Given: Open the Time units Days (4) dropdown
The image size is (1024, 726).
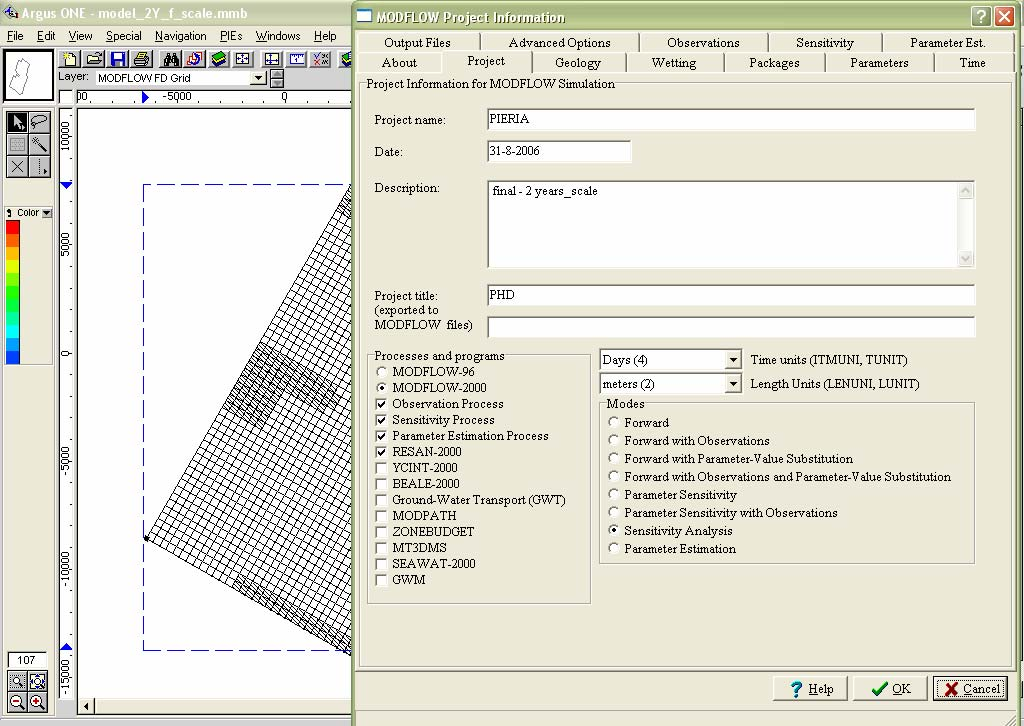Looking at the screenshot, I should [733, 360].
